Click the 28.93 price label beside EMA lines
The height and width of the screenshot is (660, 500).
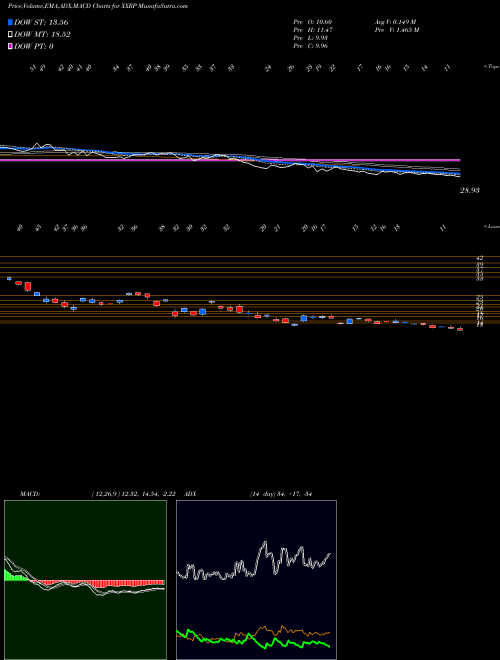pos(470,190)
